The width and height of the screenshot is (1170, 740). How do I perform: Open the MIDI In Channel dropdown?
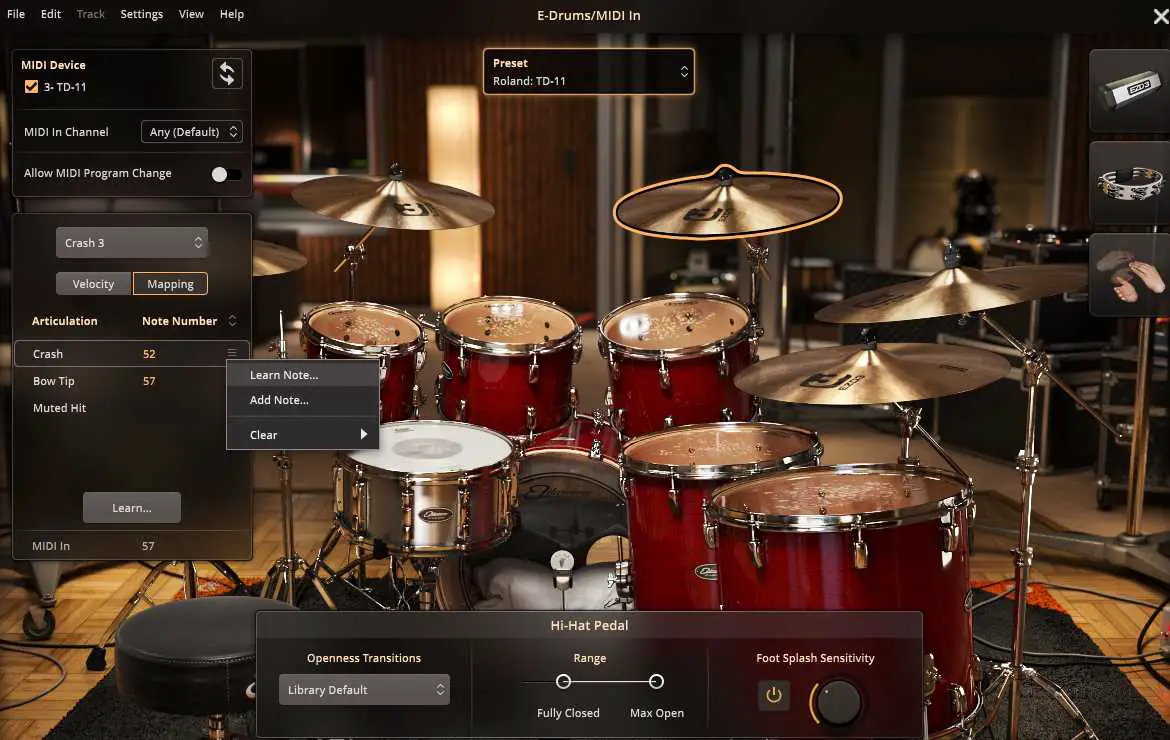192,132
